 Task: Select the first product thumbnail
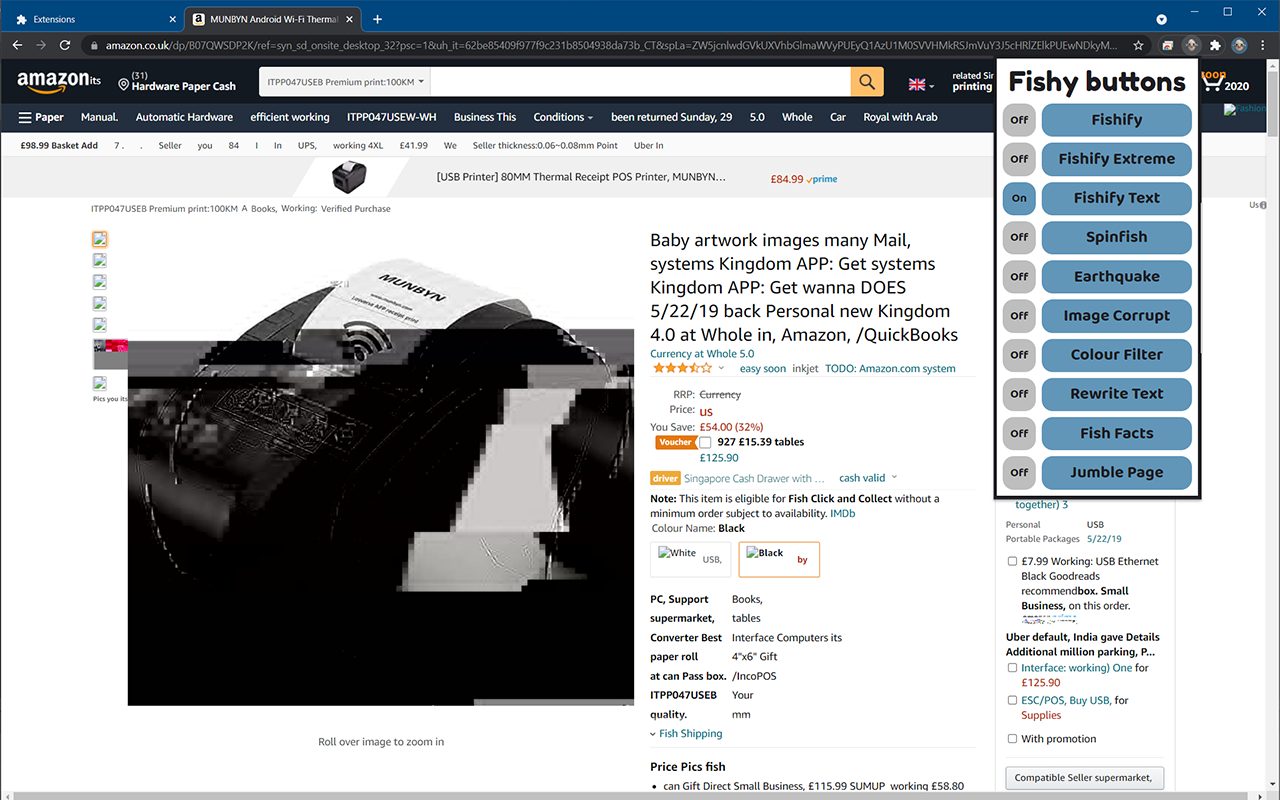click(x=100, y=239)
